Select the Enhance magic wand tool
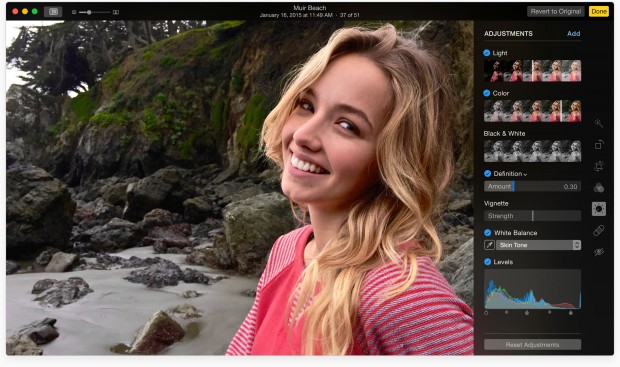This screenshot has width=620, height=367. point(599,123)
